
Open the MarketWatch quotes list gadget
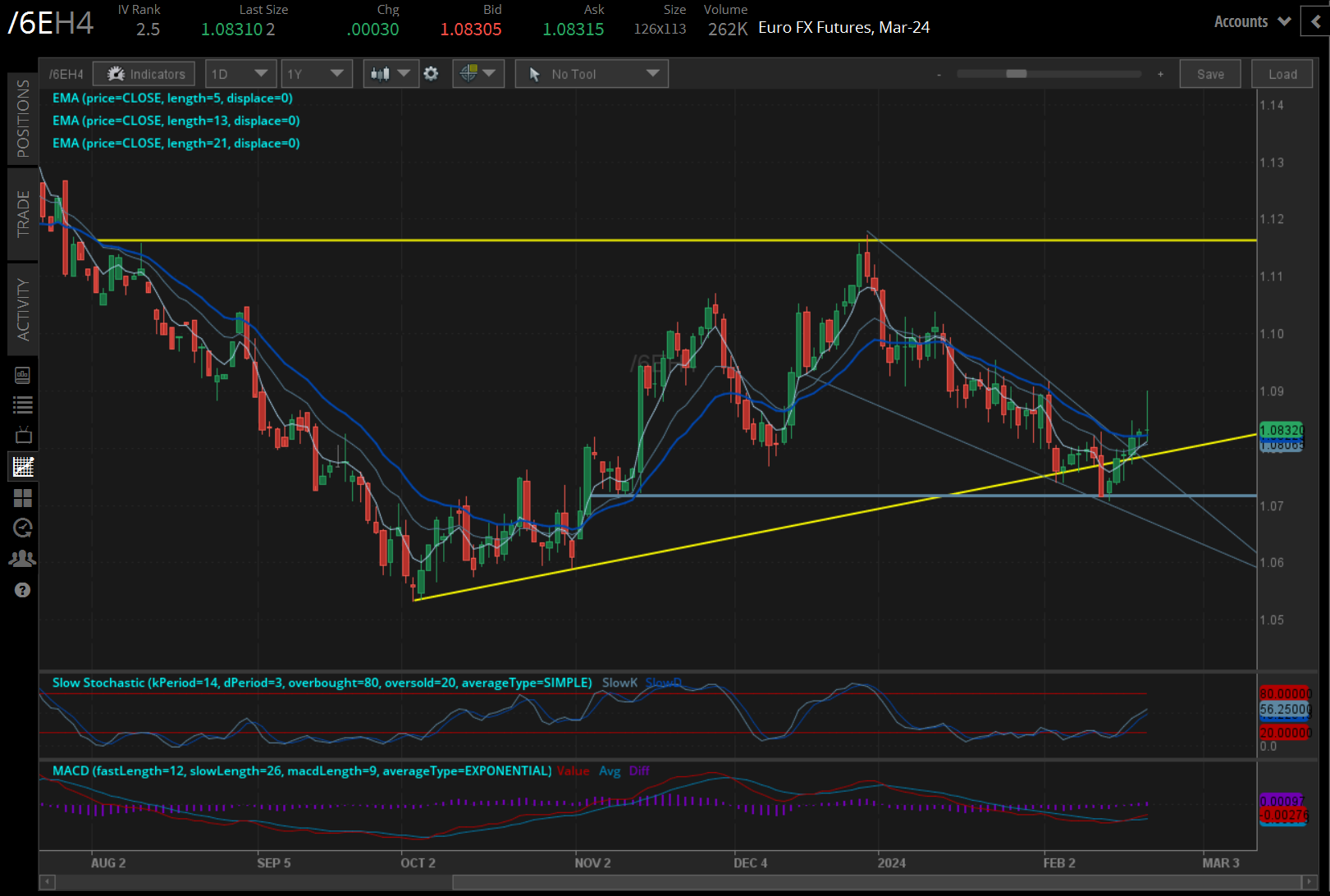[x=22, y=405]
